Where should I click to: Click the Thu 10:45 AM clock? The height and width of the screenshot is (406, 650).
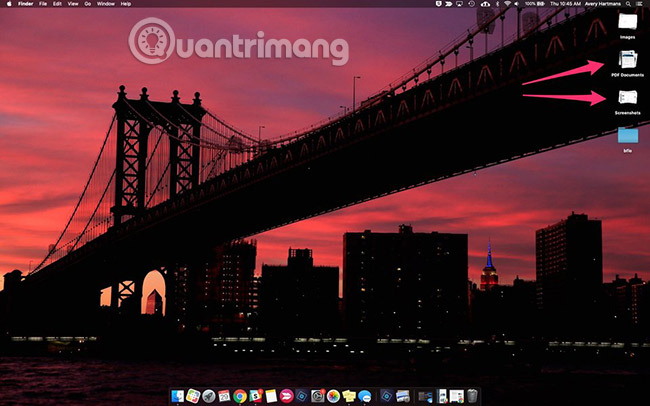pyautogui.click(x=565, y=4)
